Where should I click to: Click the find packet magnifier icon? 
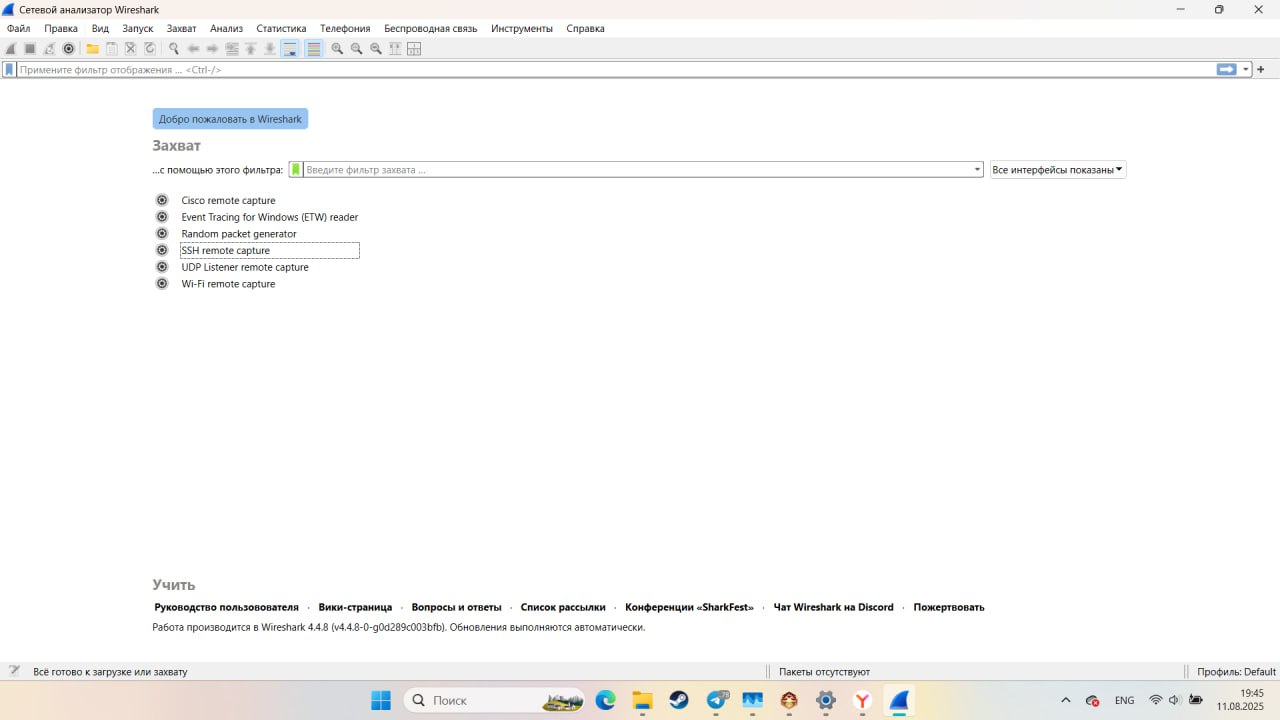tap(173, 48)
